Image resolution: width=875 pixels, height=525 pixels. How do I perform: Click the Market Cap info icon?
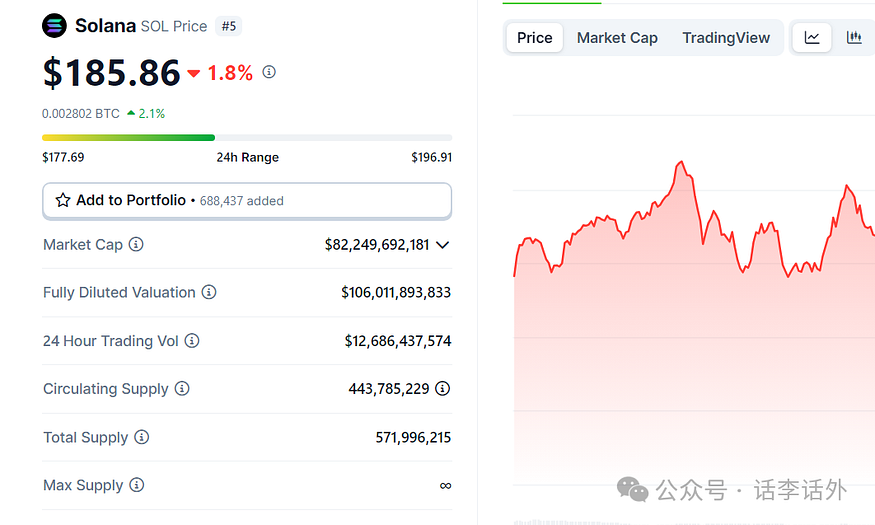pos(136,245)
